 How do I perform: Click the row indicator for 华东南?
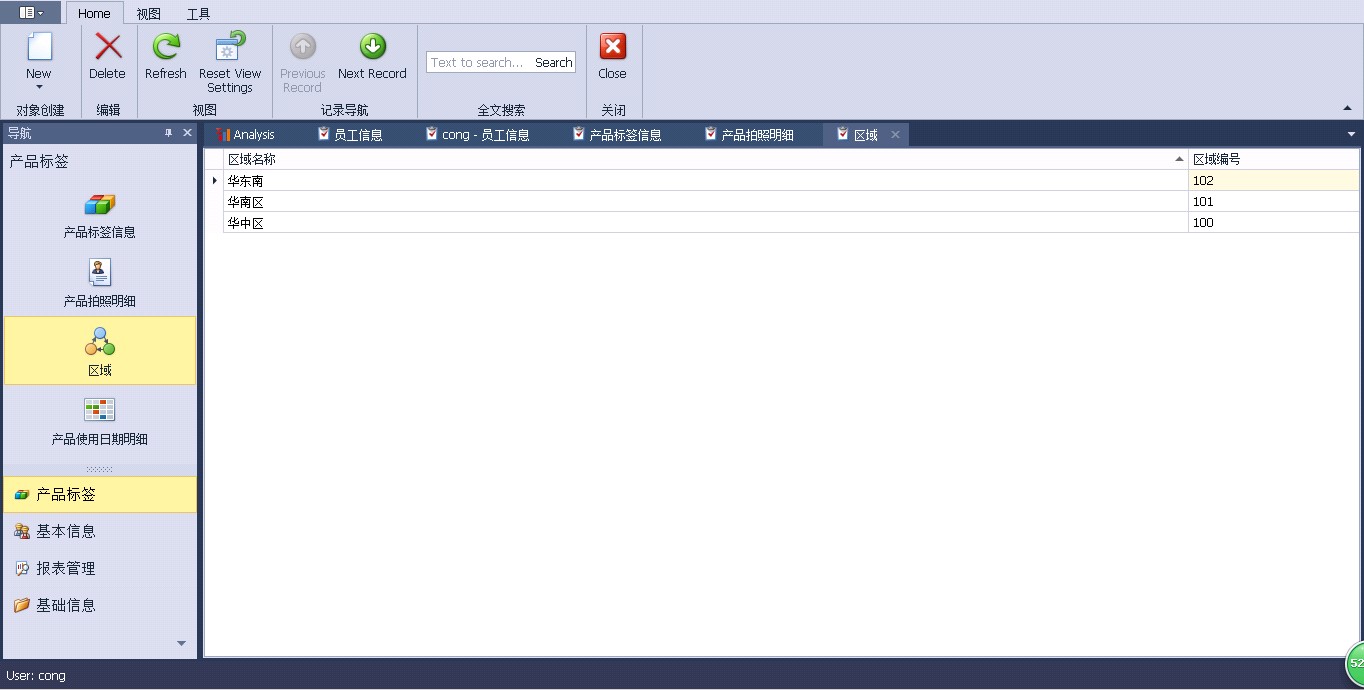[214, 181]
